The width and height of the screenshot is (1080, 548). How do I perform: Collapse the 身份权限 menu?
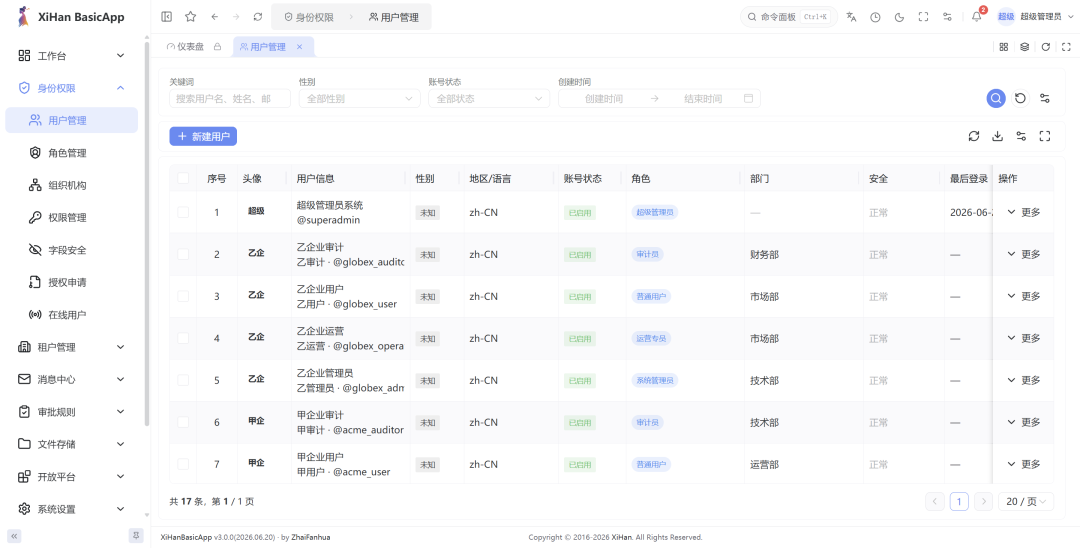pos(72,88)
